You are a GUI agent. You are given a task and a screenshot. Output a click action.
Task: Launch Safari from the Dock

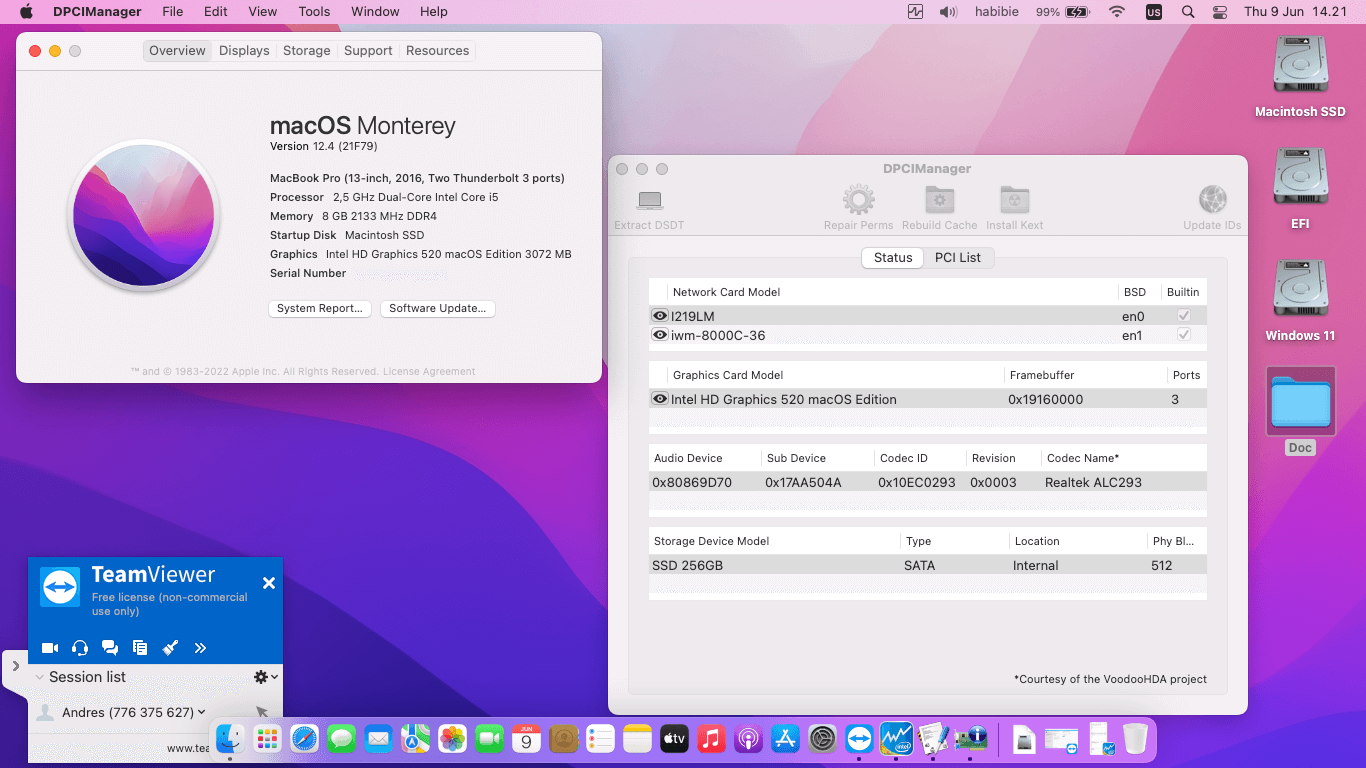(x=304, y=739)
